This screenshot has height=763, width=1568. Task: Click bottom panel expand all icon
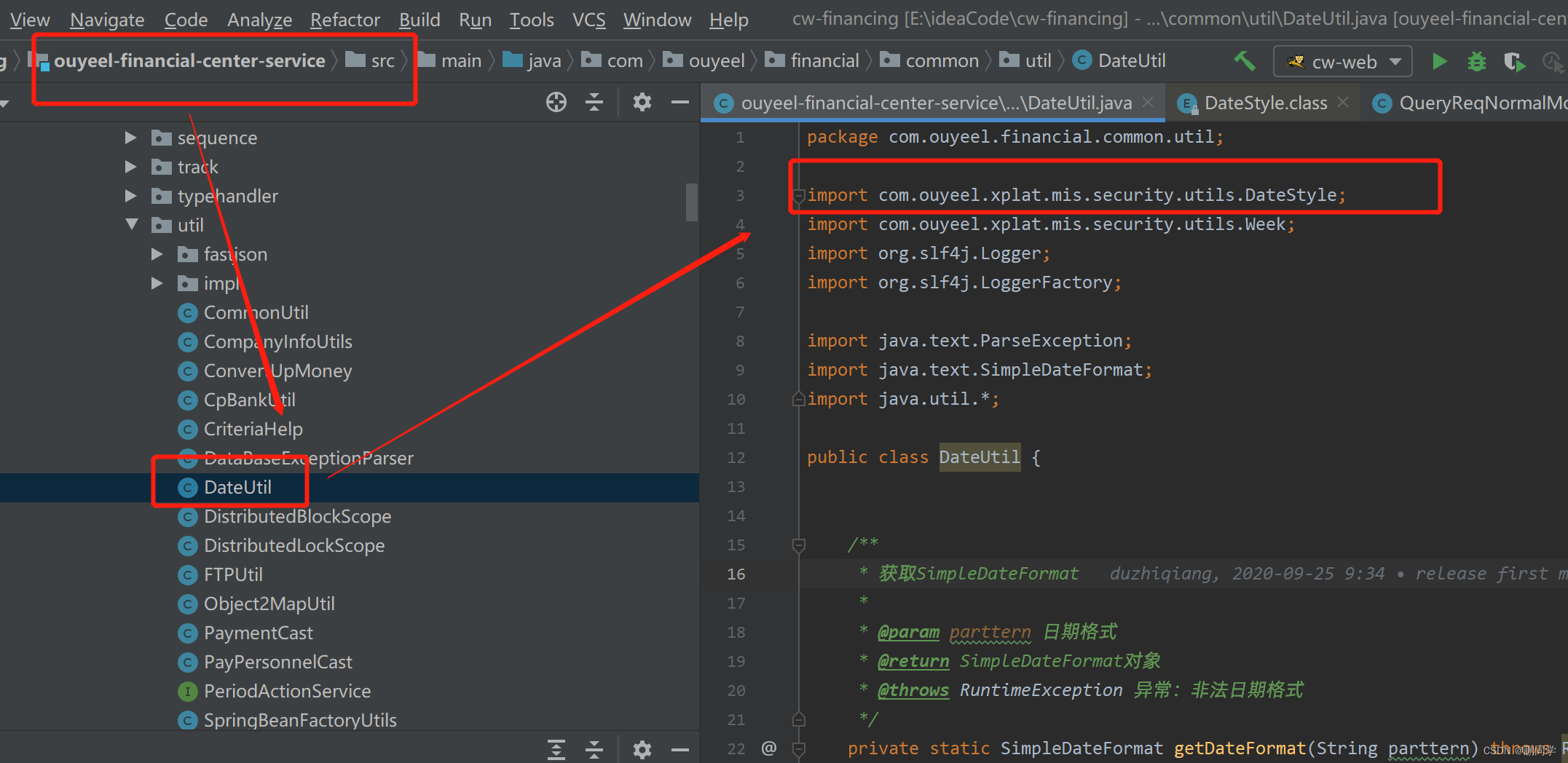[x=556, y=749]
